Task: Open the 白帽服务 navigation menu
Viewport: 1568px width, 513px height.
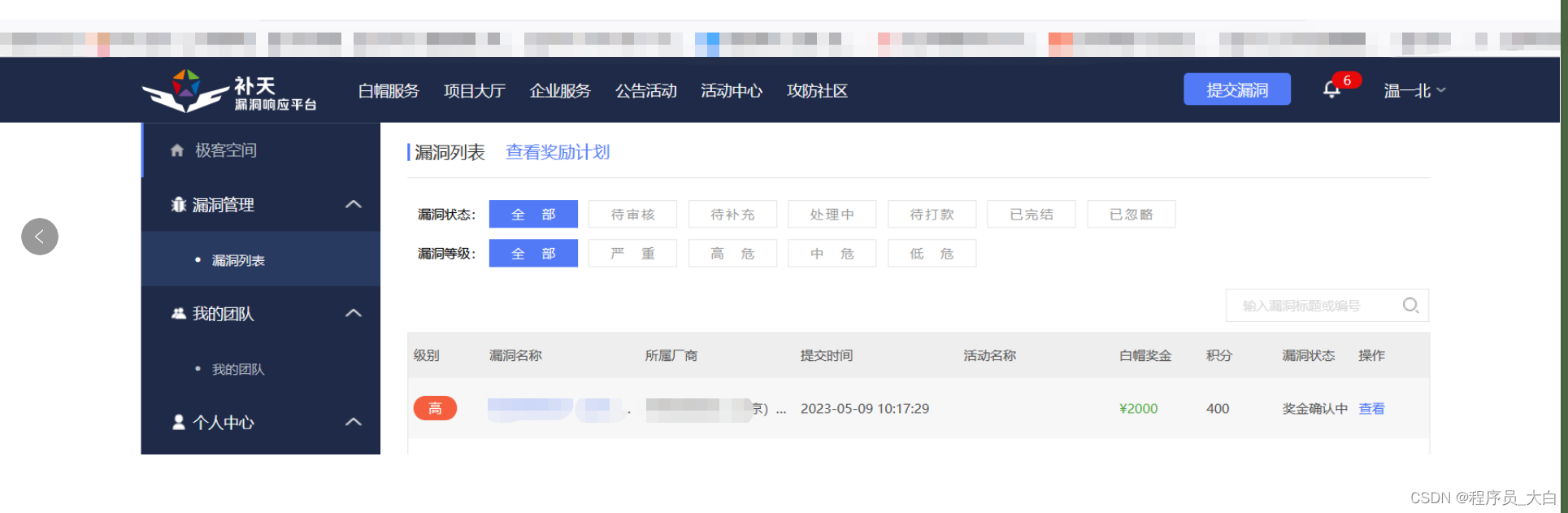Action: click(x=389, y=91)
